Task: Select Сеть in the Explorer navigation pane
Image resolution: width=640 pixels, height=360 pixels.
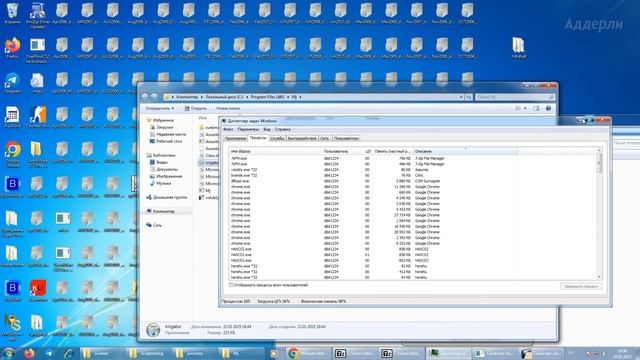Action: (x=154, y=225)
